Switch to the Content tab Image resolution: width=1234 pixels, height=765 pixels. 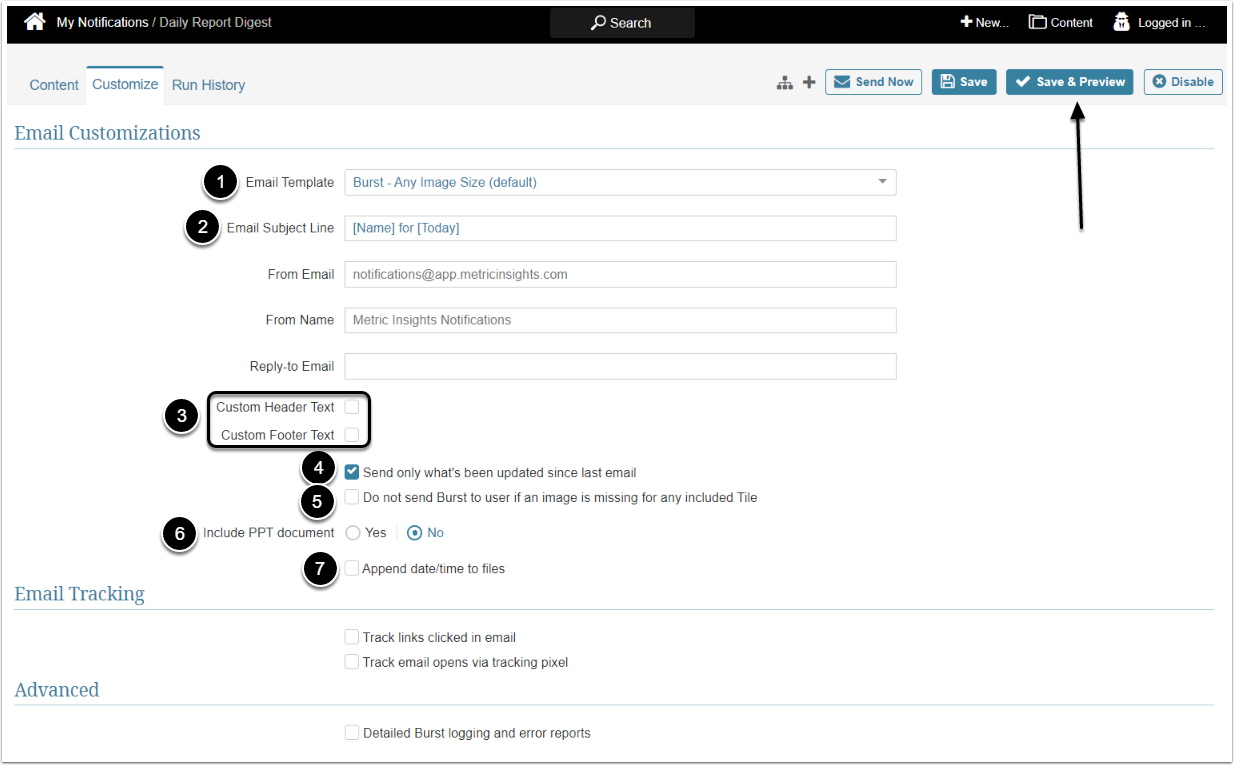[x=54, y=85]
